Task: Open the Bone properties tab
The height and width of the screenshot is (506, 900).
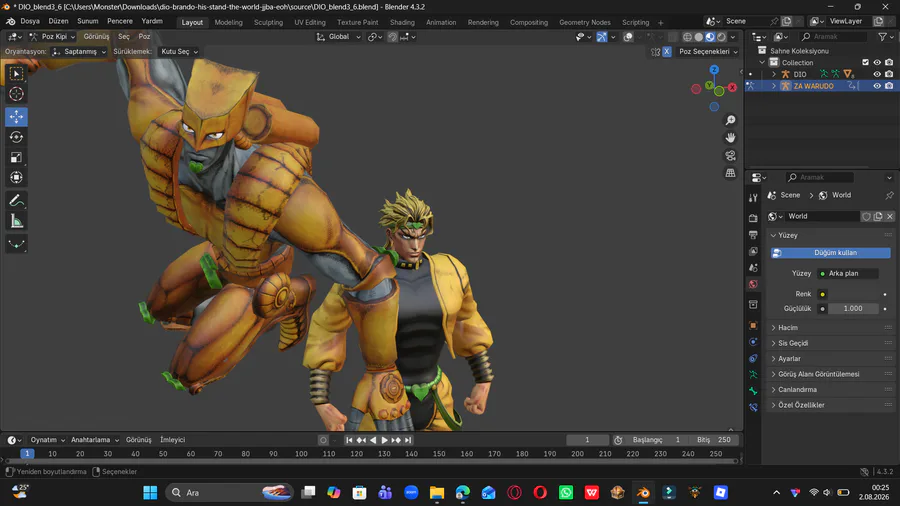Action: tap(753, 391)
